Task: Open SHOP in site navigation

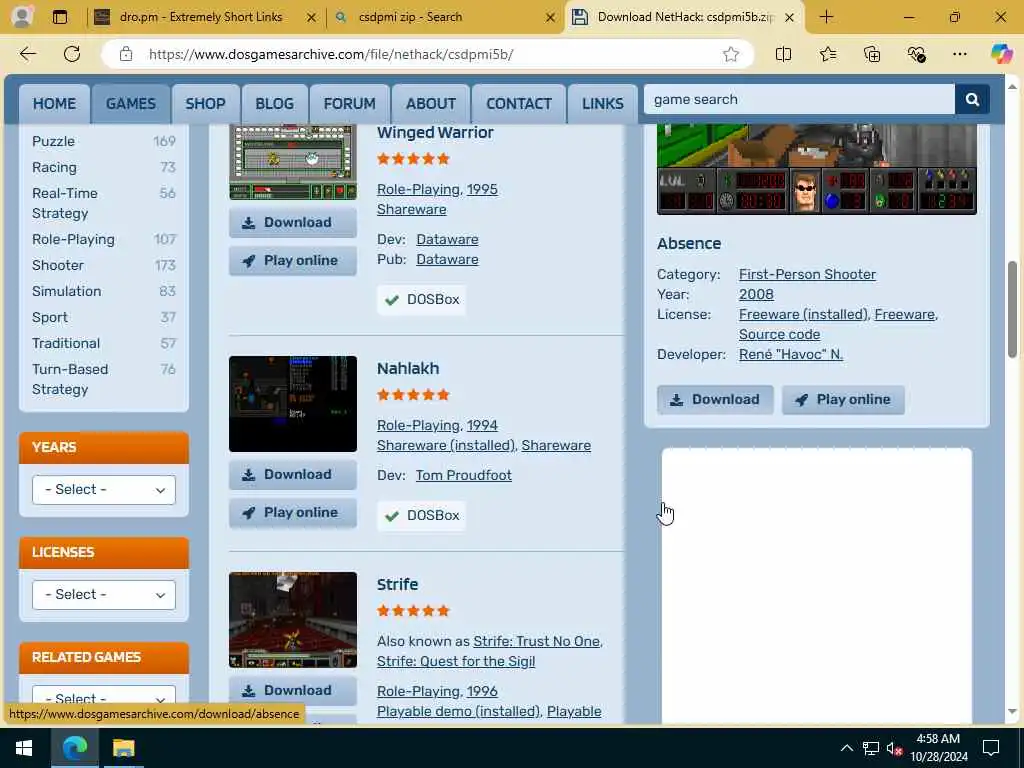Action: tap(205, 104)
